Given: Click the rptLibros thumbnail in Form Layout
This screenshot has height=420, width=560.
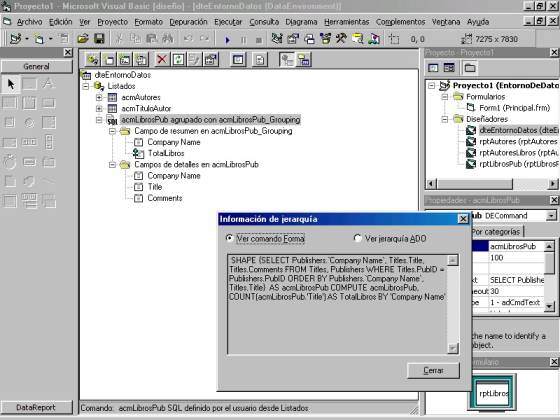Looking at the screenshot, I should 492,393.
